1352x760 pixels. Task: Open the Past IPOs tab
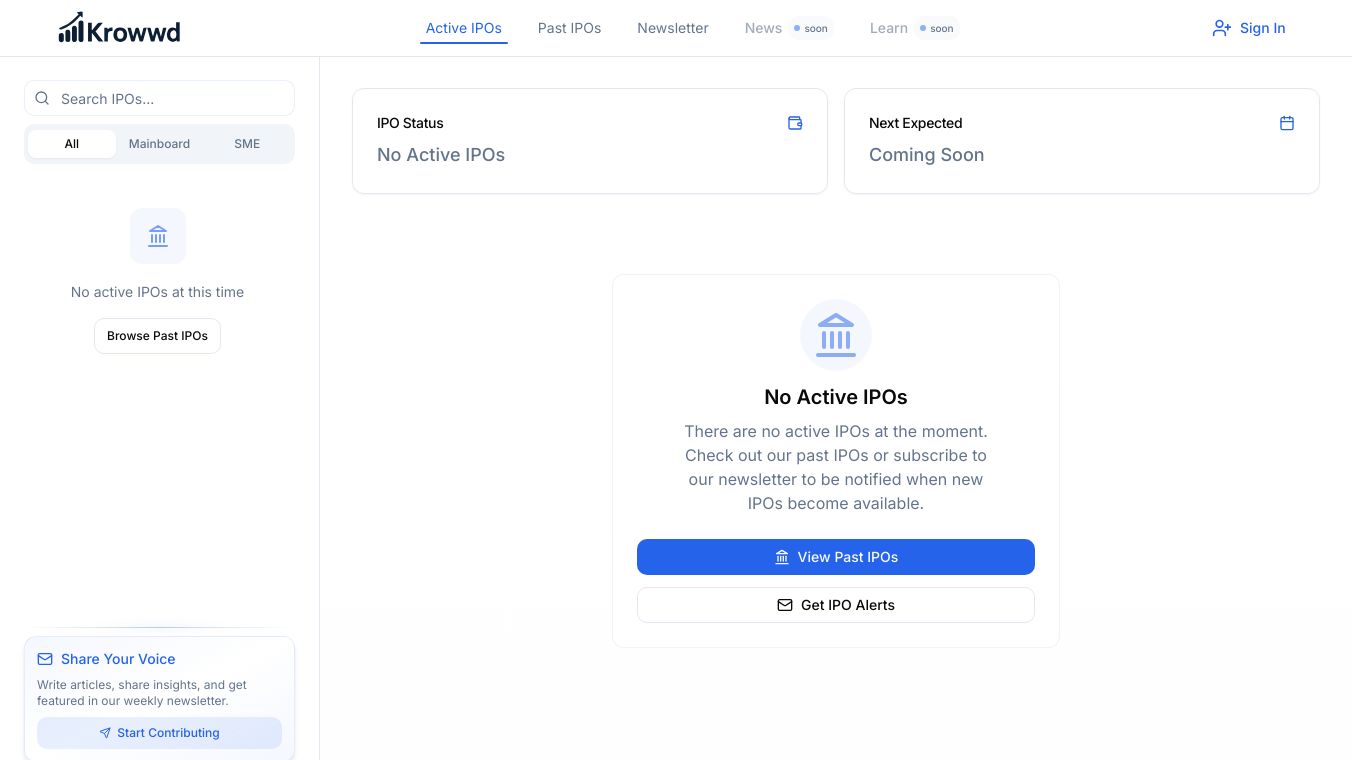pos(569,28)
